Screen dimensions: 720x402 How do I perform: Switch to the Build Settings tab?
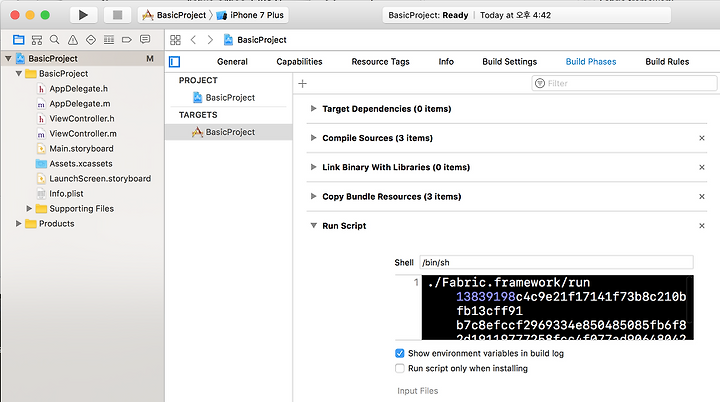pyautogui.click(x=510, y=62)
